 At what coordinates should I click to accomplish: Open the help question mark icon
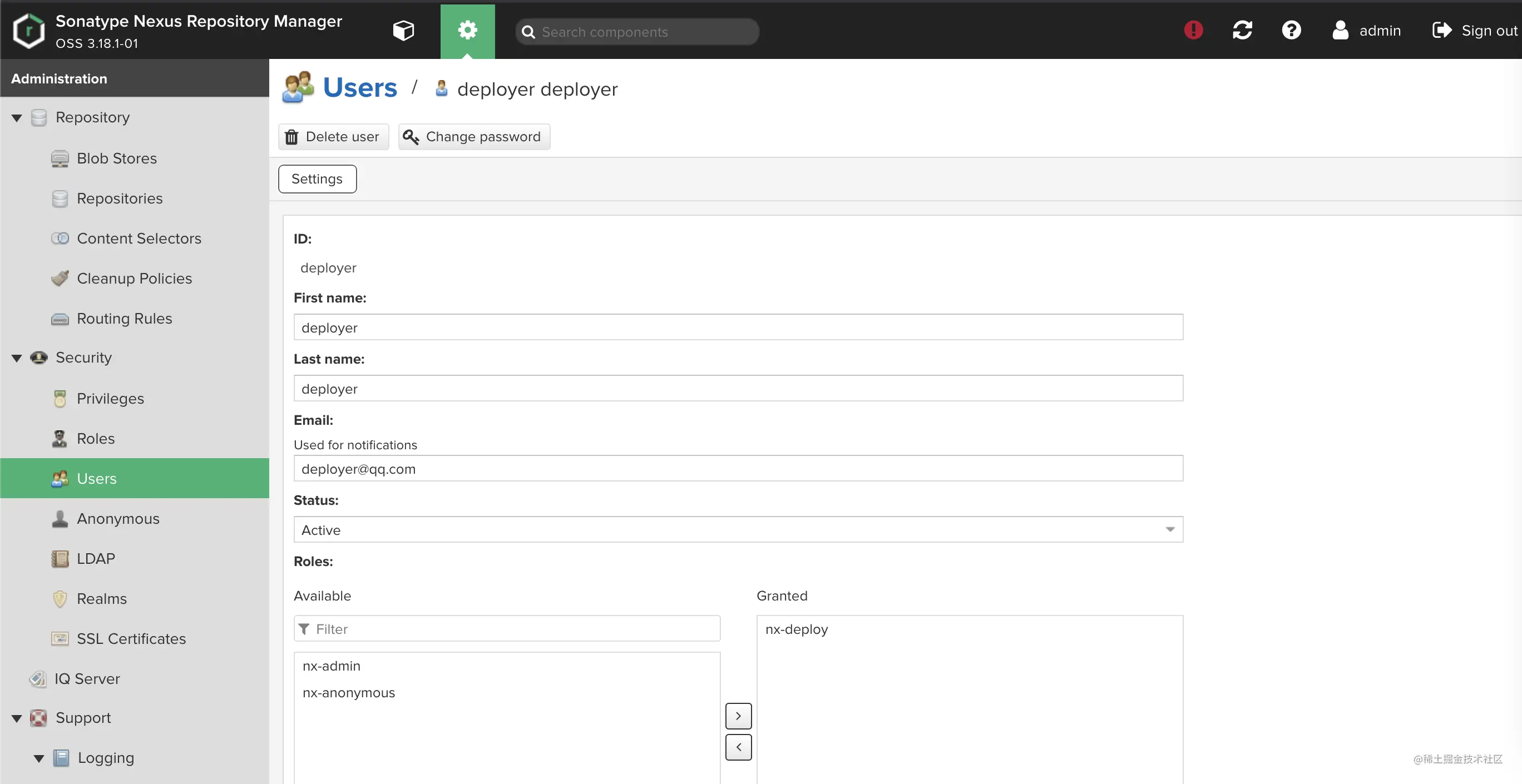(x=1291, y=30)
